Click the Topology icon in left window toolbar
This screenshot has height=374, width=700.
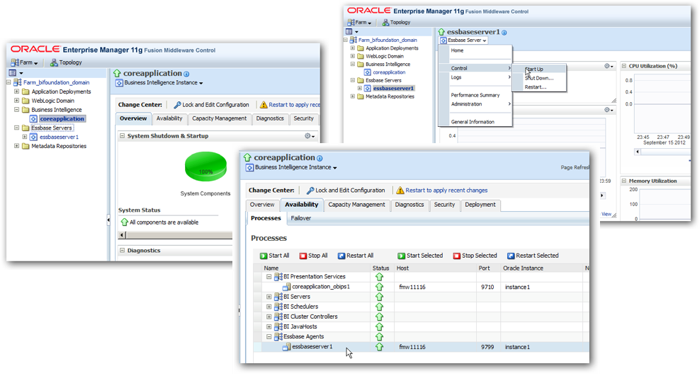[x=54, y=62]
